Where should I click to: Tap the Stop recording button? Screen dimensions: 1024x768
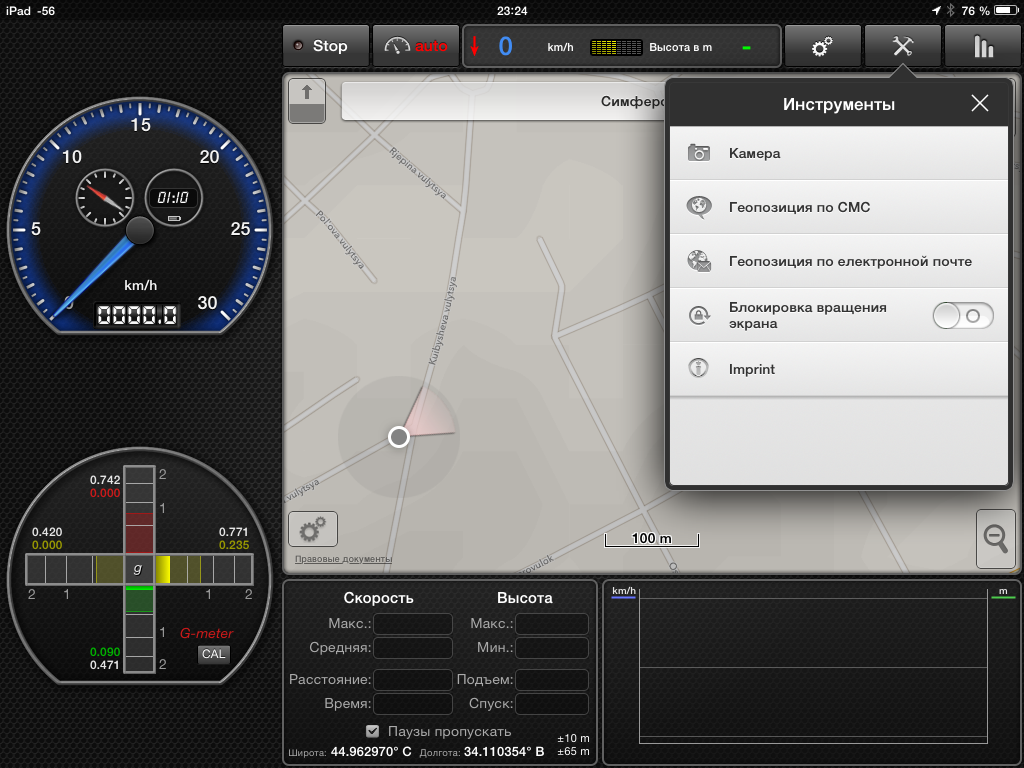coord(326,46)
